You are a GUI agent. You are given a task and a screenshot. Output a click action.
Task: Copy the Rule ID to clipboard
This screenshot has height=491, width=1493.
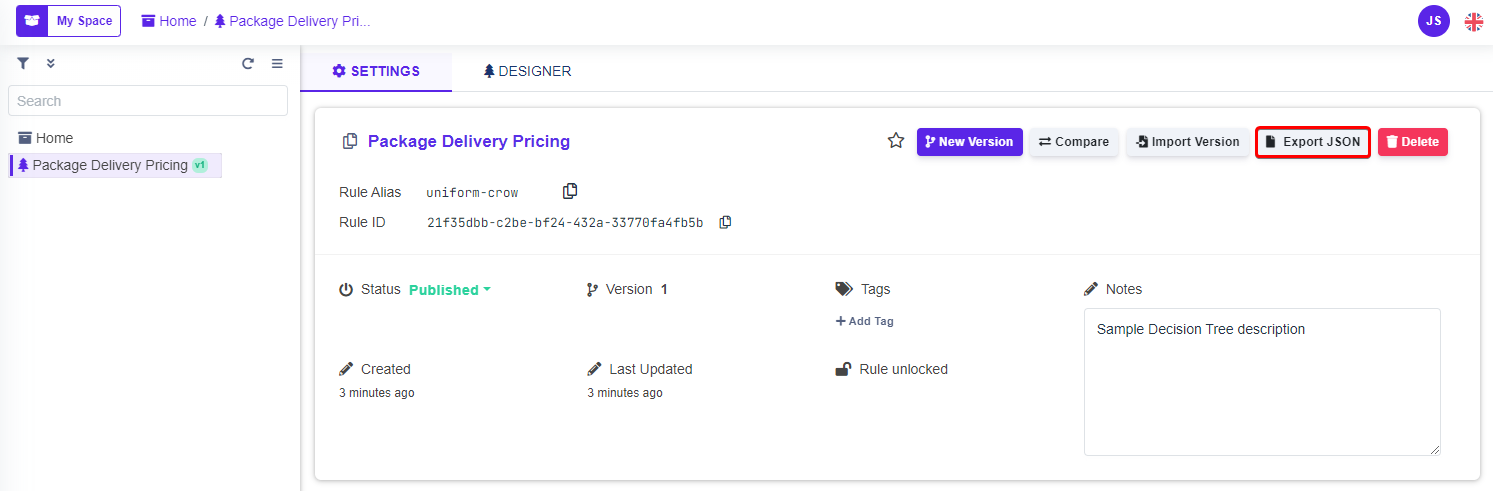[725, 222]
